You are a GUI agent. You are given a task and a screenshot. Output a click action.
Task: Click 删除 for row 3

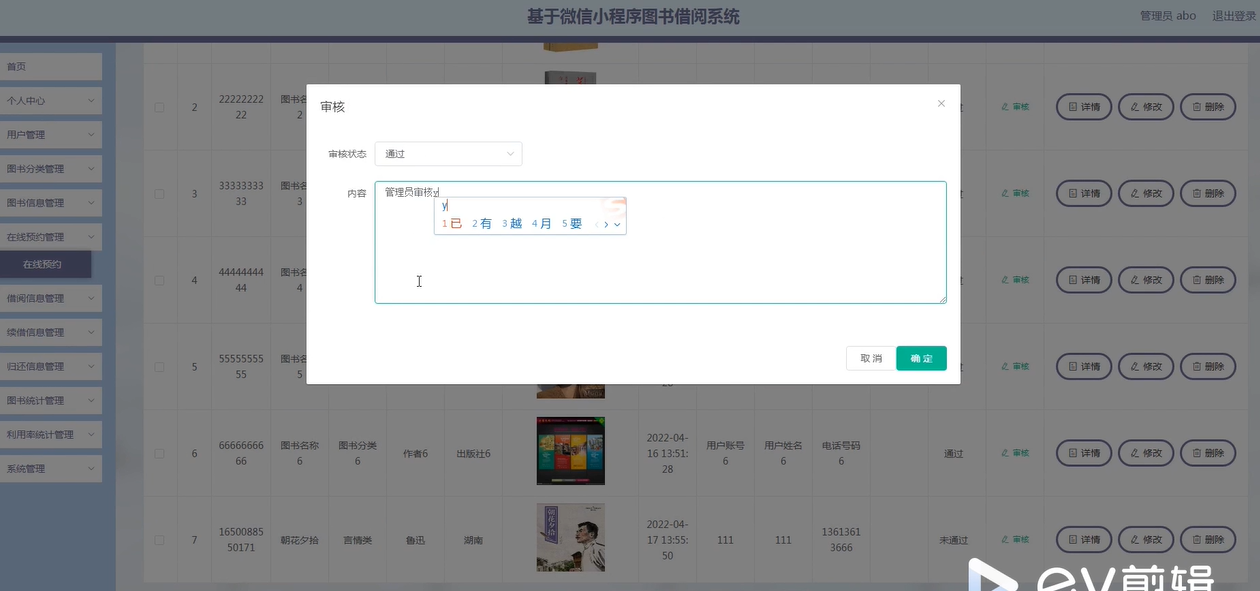[1208, 193]
